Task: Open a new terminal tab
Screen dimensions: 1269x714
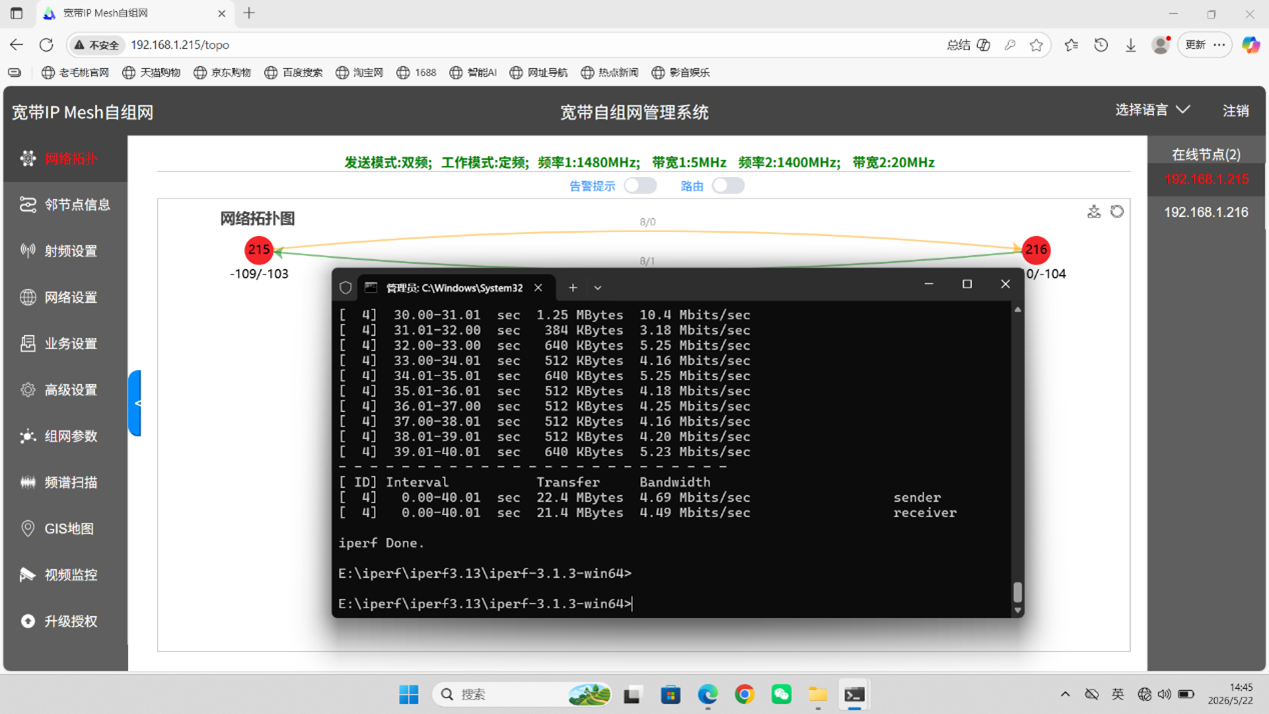Action: (573, 288)
